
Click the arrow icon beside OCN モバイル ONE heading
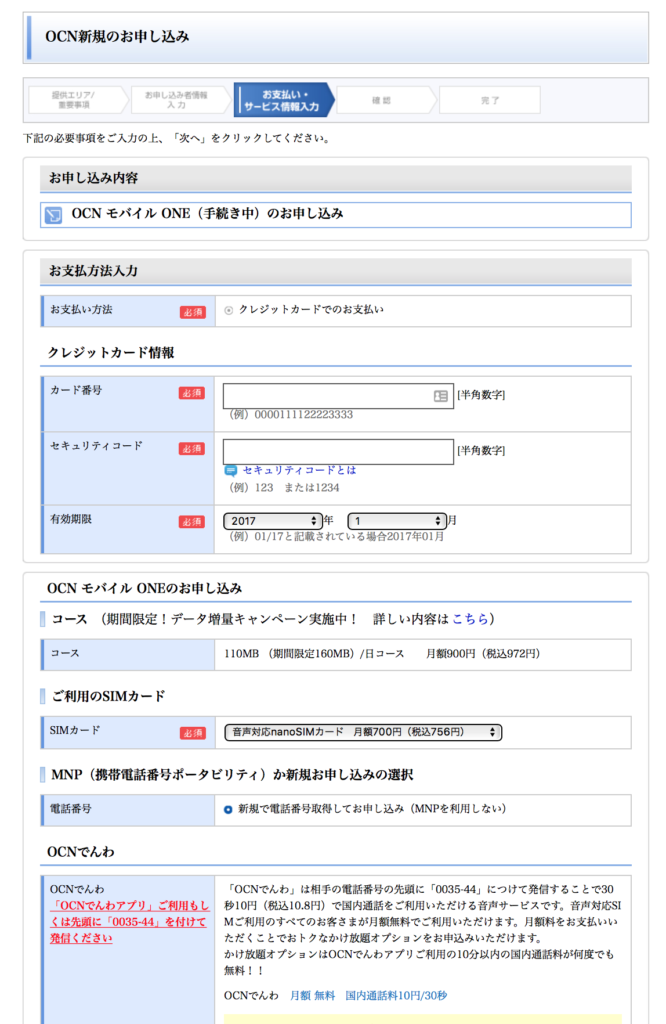[x=53, y=215]
